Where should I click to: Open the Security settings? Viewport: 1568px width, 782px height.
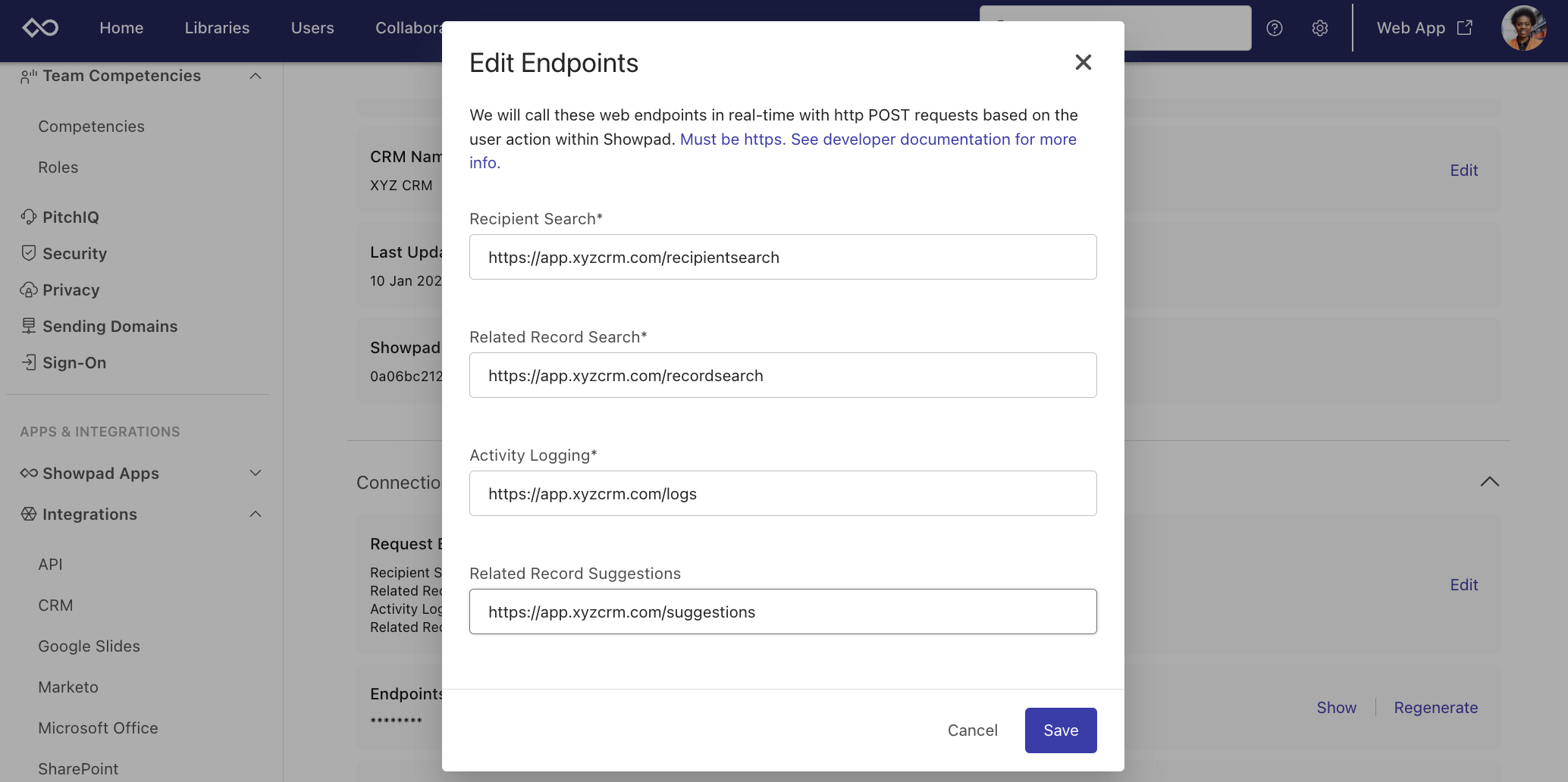click(x=74, y=253)
